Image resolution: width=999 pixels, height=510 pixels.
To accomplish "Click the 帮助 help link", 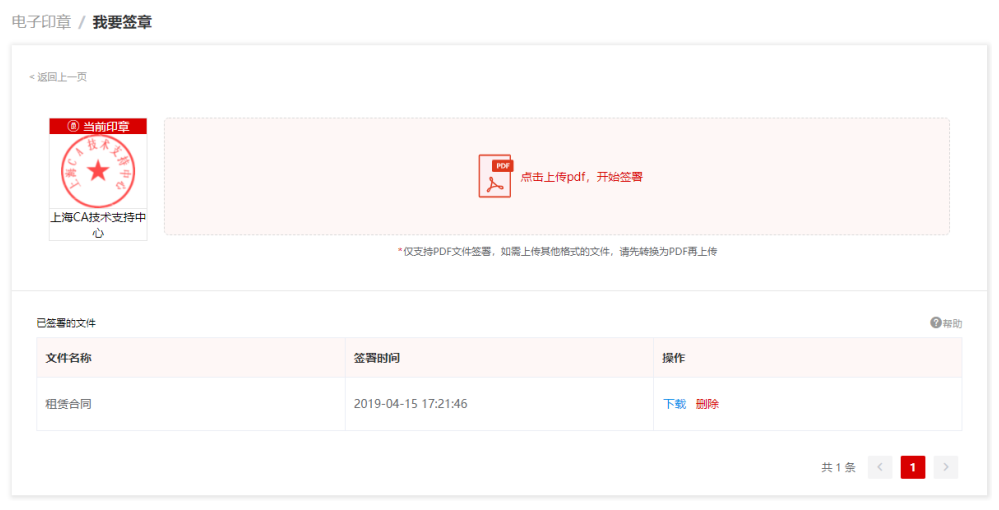I will pos(952,323).
